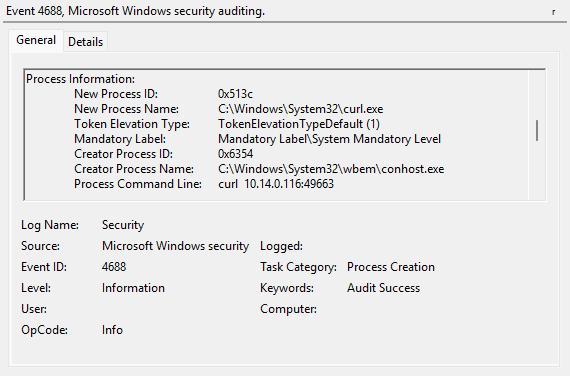Screen dimensions: 570x376
Task: Click the System Mandatory Level label value
Action: click(x=329, y=139)
